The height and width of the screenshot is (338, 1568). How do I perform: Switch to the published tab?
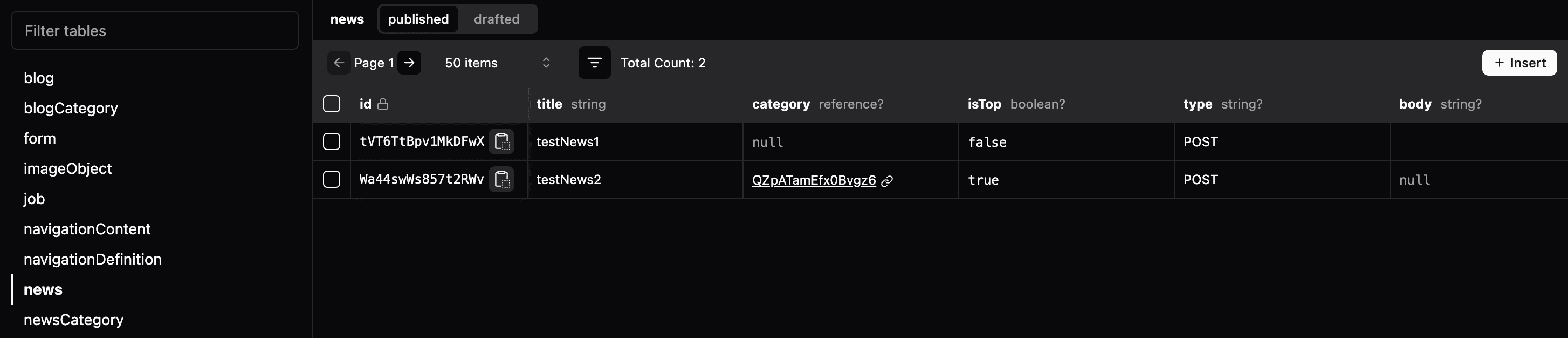point(418,19)
